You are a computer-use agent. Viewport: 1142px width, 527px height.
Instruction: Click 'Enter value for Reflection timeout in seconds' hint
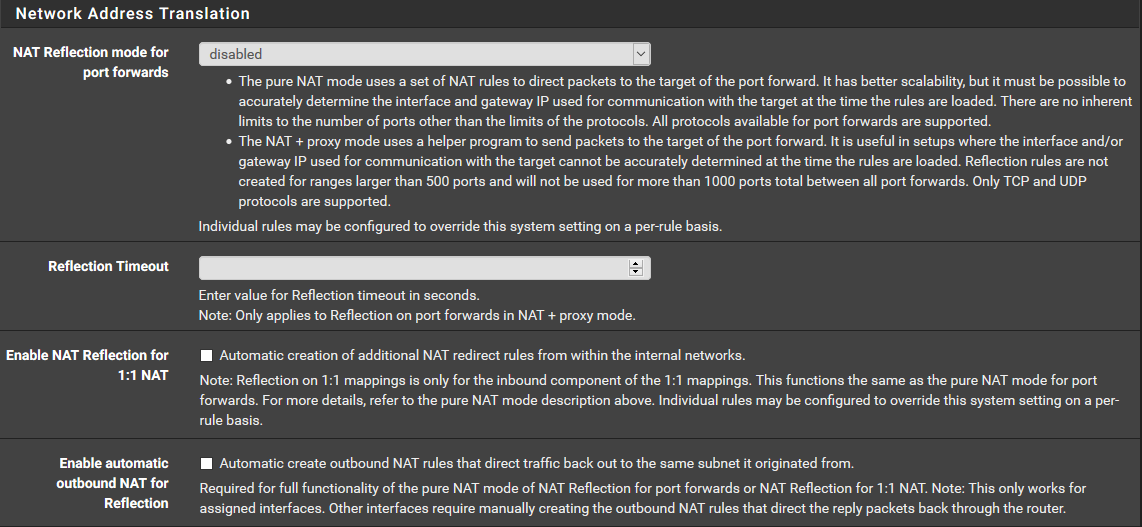[340, 295]
